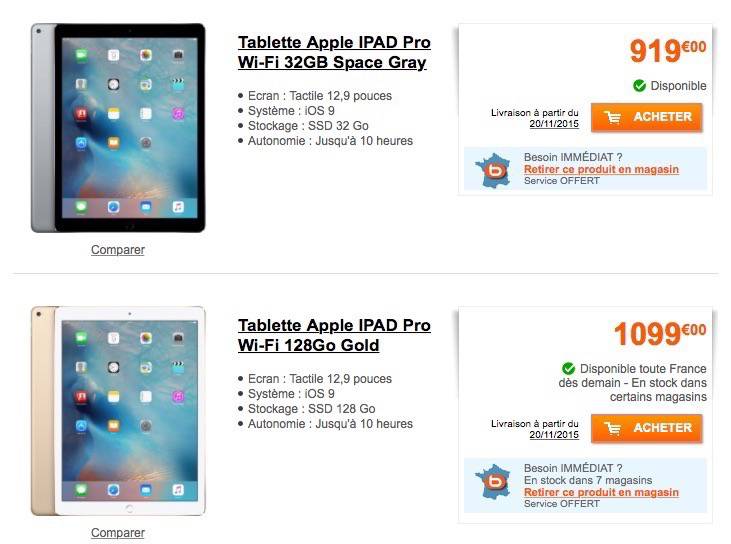Click the France map logo for Space Gray iPad

click(x=492, y=170)
